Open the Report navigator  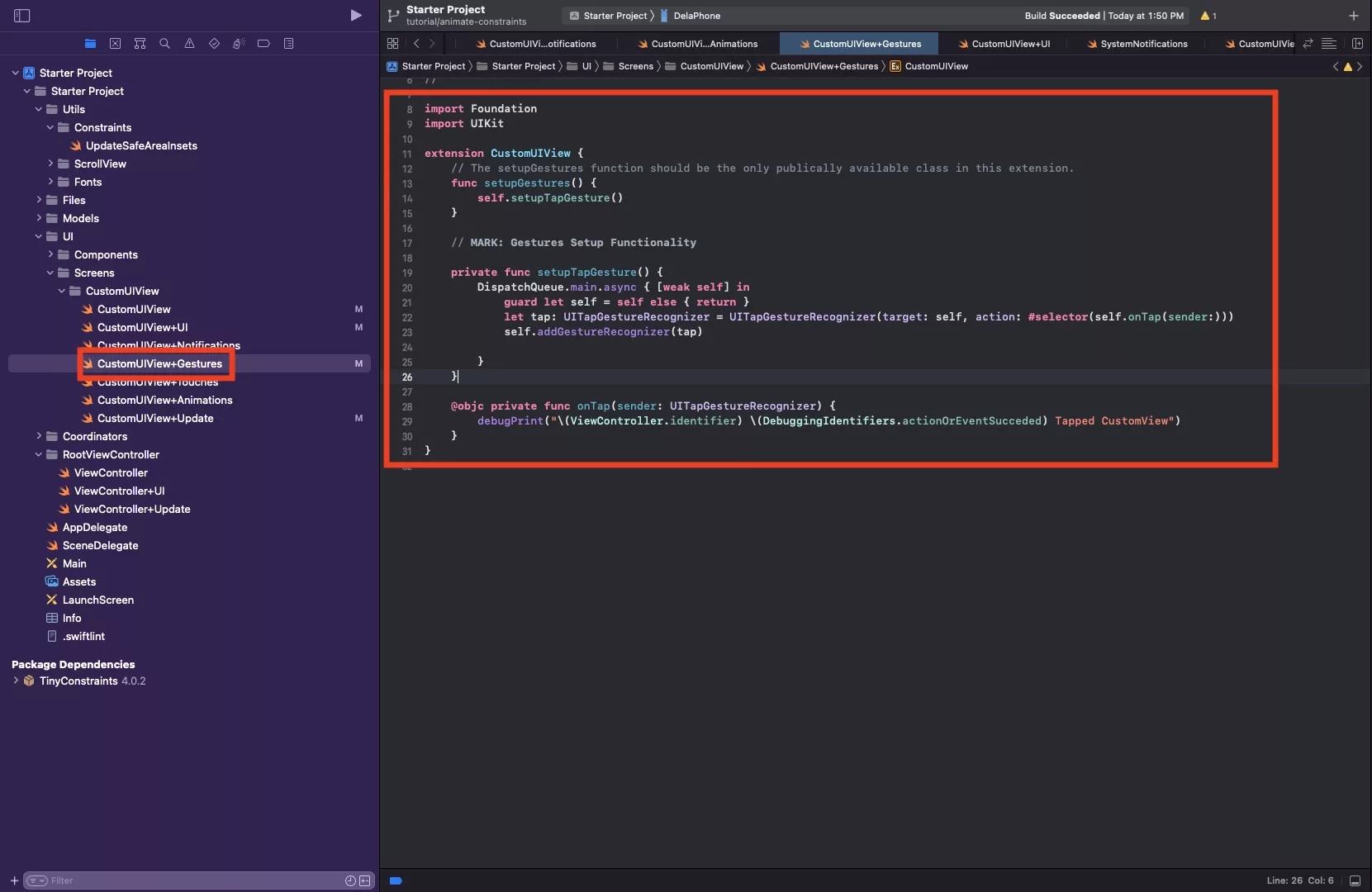288,44
